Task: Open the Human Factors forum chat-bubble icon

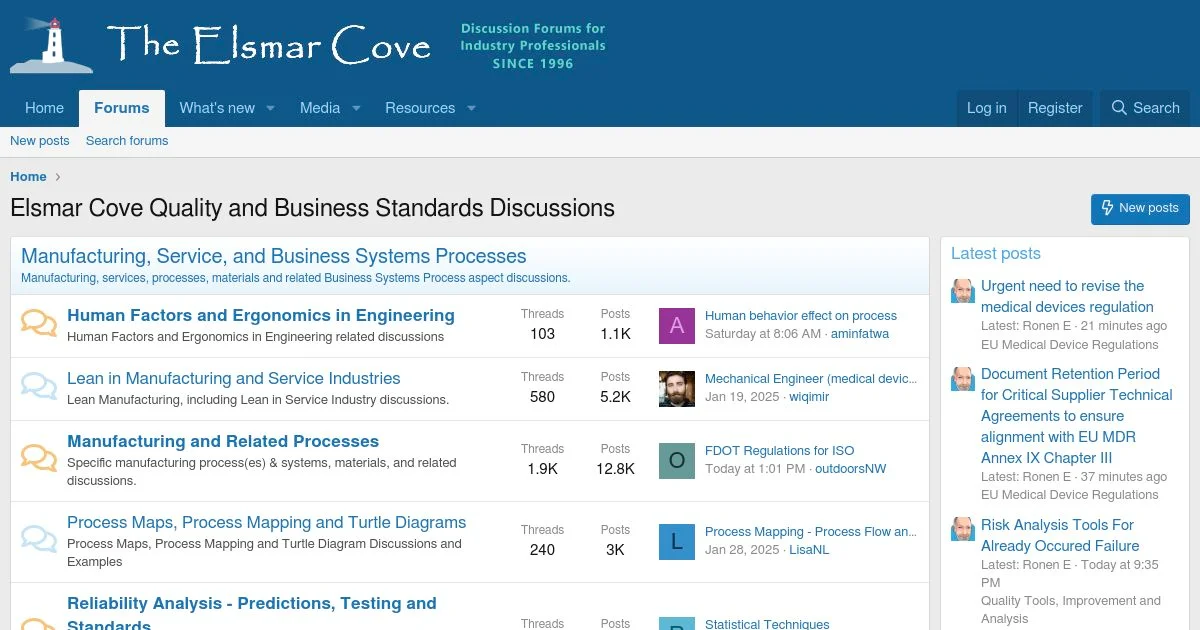Action: pyautogui.click(x=39, y=324)
